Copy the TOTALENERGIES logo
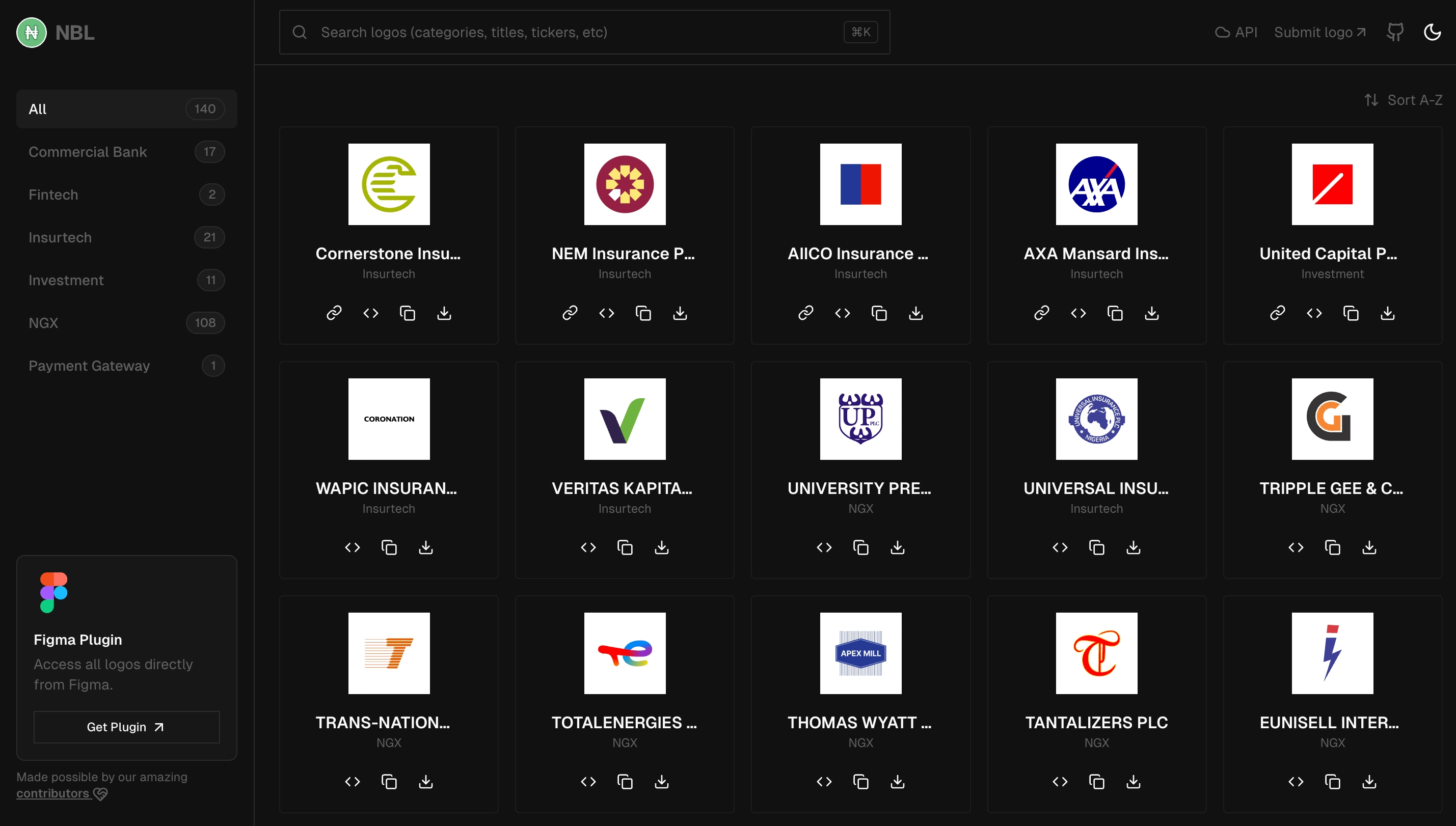The width and height of the screenshot is (1456, 826). [625, 782]
